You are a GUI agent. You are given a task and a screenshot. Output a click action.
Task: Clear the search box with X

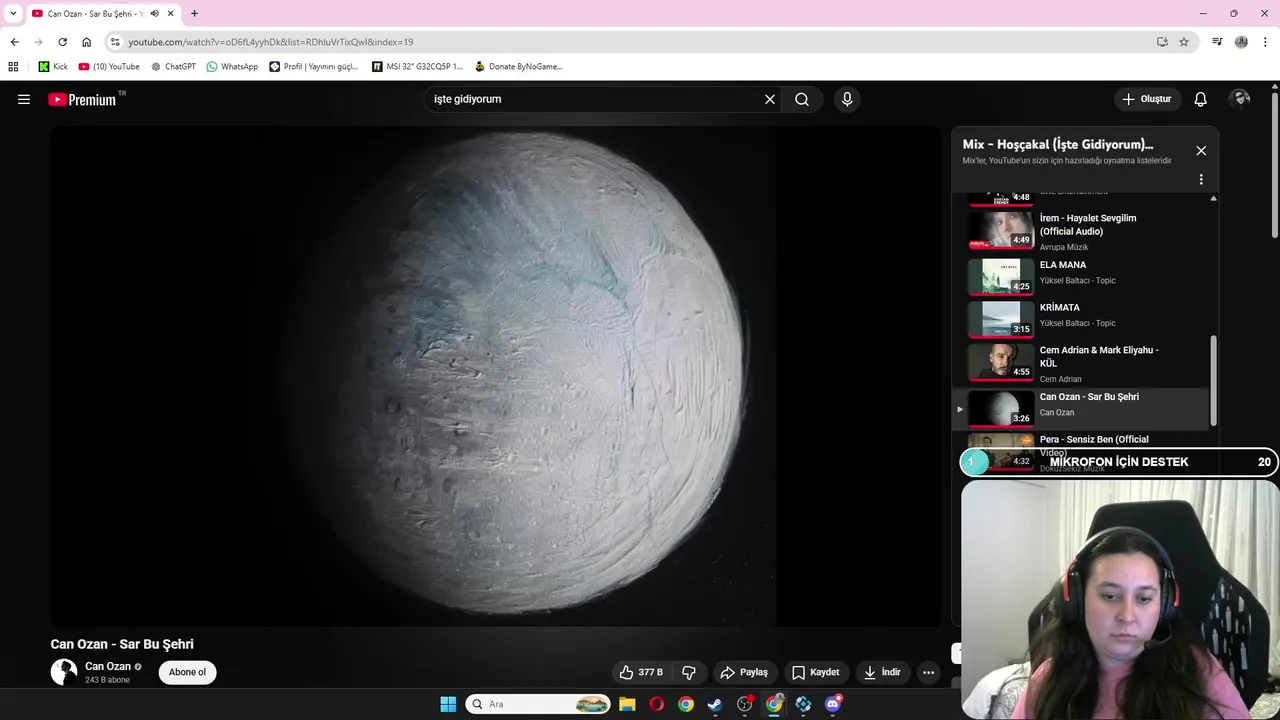click(x=770, y=99)
